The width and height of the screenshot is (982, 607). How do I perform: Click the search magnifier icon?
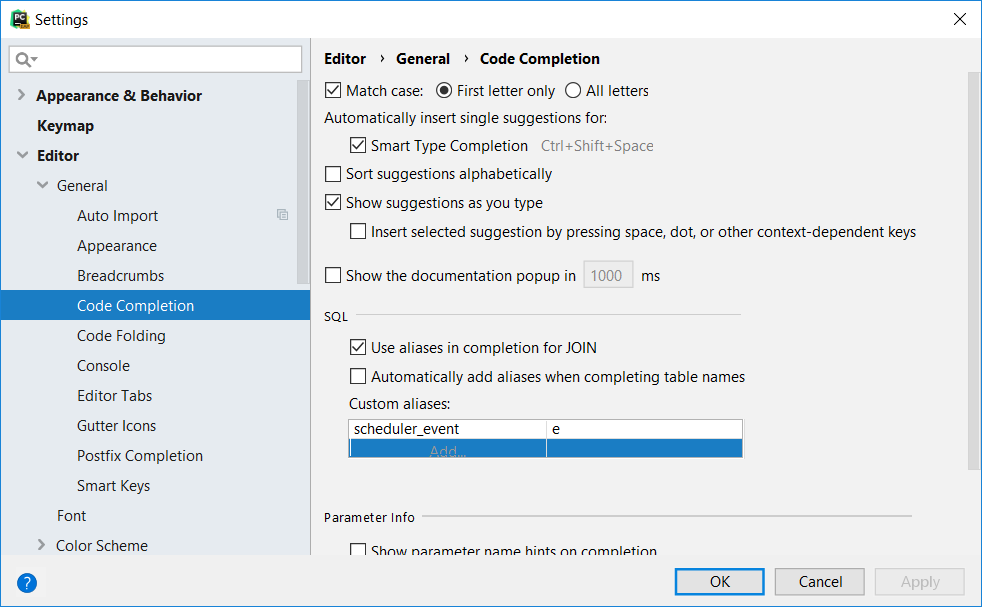point(22,60)
